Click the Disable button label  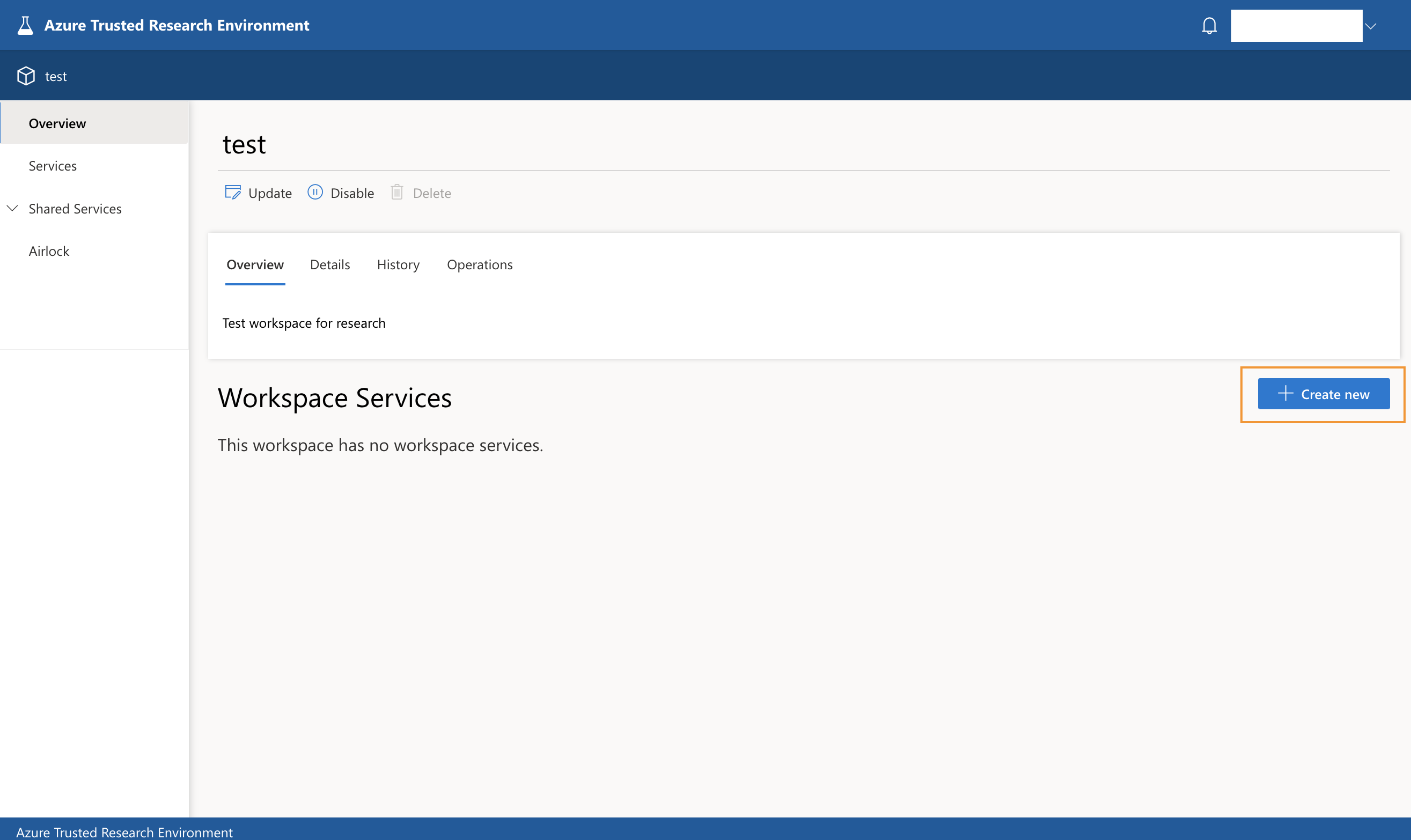pos(352,193)
